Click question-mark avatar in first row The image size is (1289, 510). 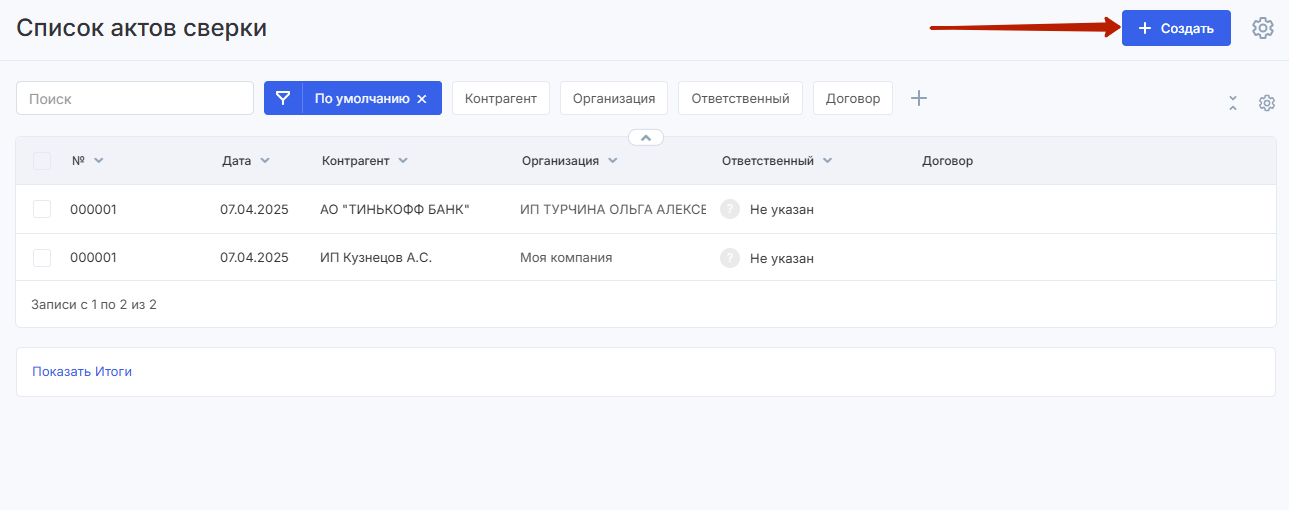pyautogui.click(x=730, y=209)
